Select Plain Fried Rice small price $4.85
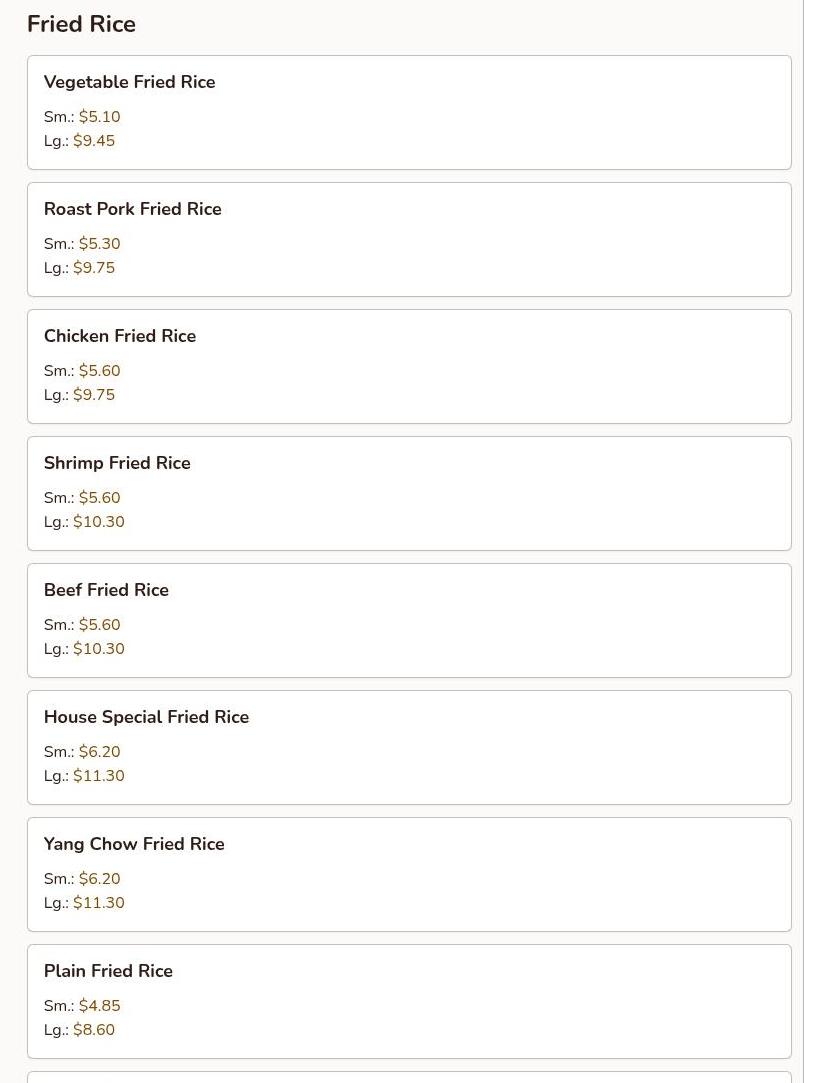Screen dimensions: 824x1083 (99, 1006)
